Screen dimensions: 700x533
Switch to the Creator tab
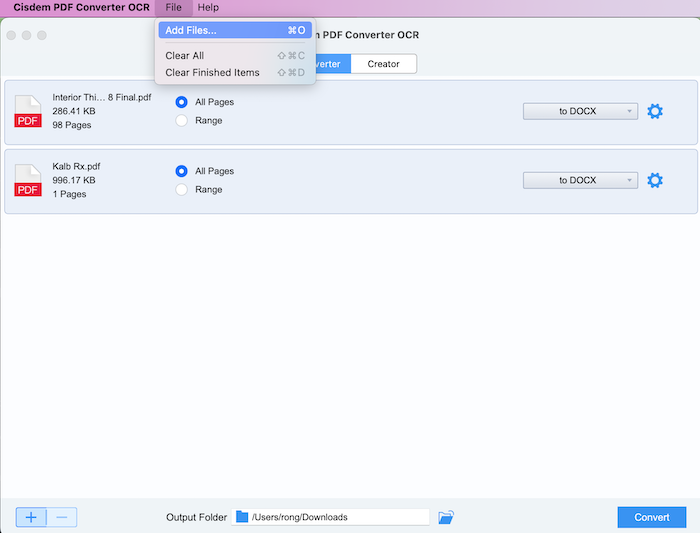click(x=383, y=64)
